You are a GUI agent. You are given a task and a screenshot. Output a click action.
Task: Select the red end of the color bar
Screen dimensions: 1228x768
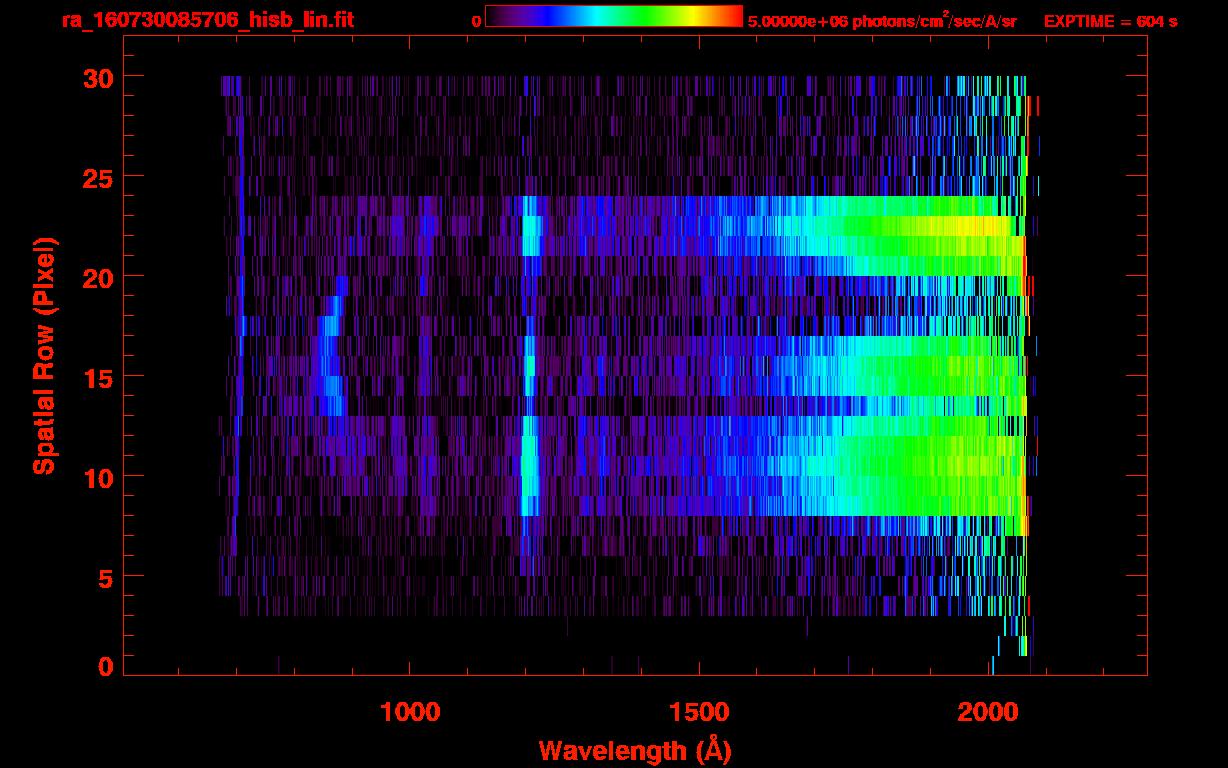[x=732, y=17]
